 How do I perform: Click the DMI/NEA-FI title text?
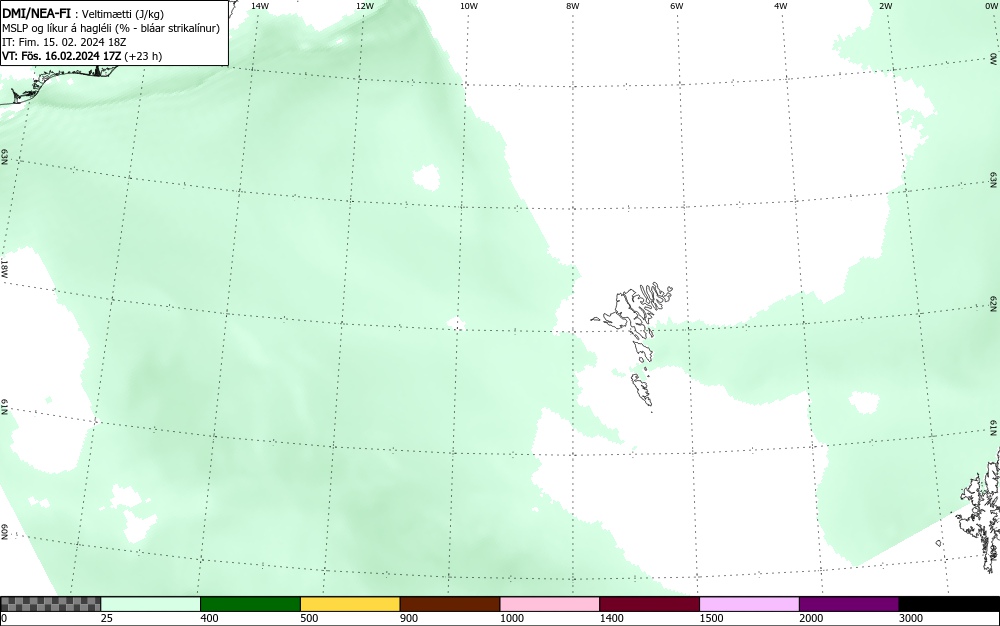(36, 13)
